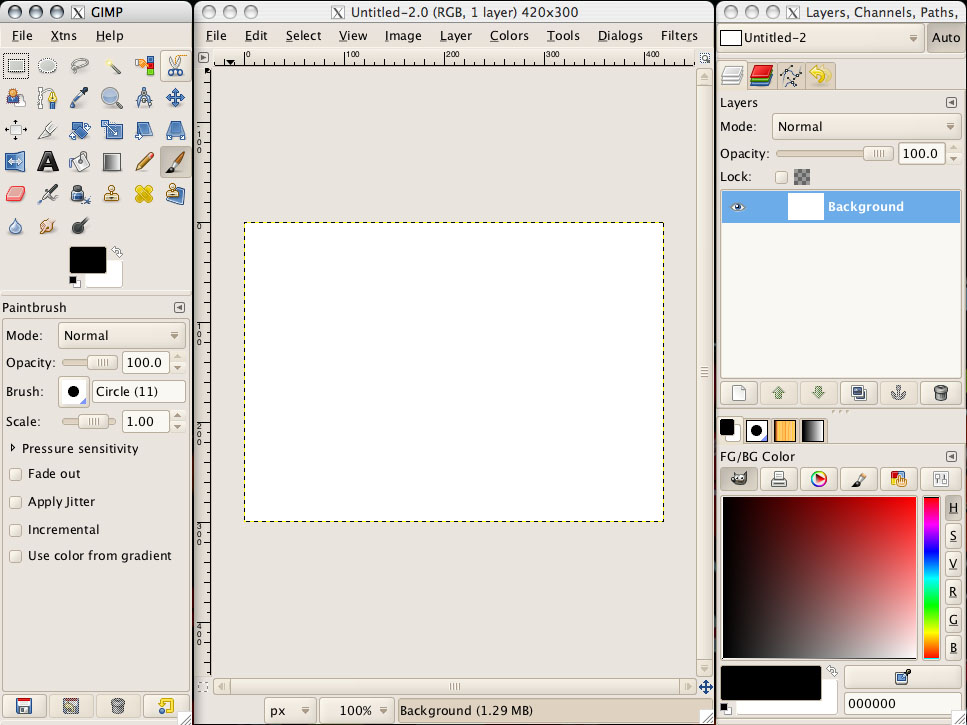967x725 pixels.
Task: Toggle the H hue radio button
Action: coord(953,508)
